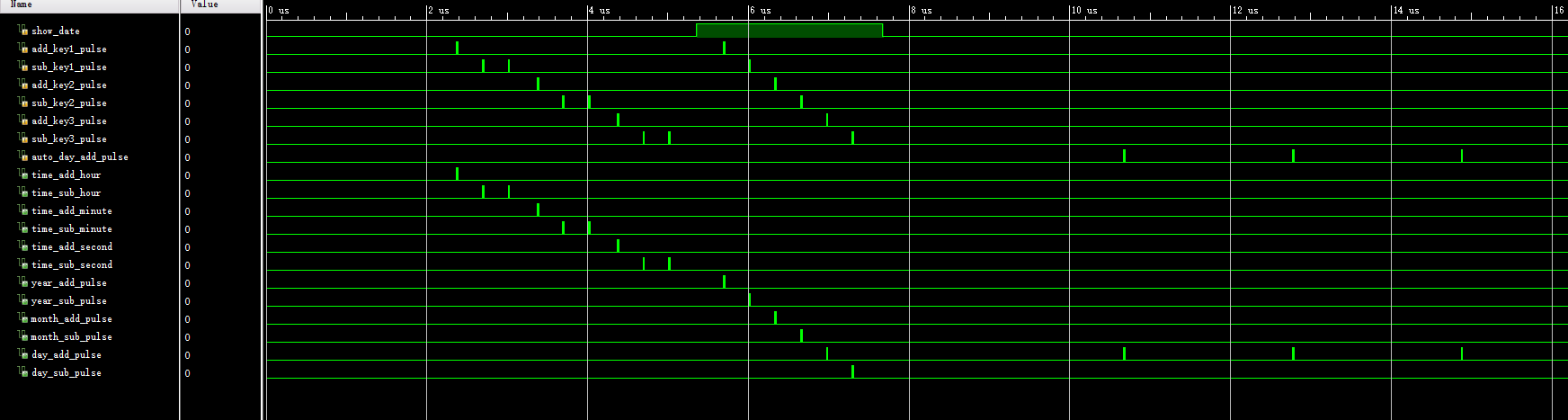Select the sub_key1_pulse signal name
Screen dimensions: 1568x420
pos(69,67)
